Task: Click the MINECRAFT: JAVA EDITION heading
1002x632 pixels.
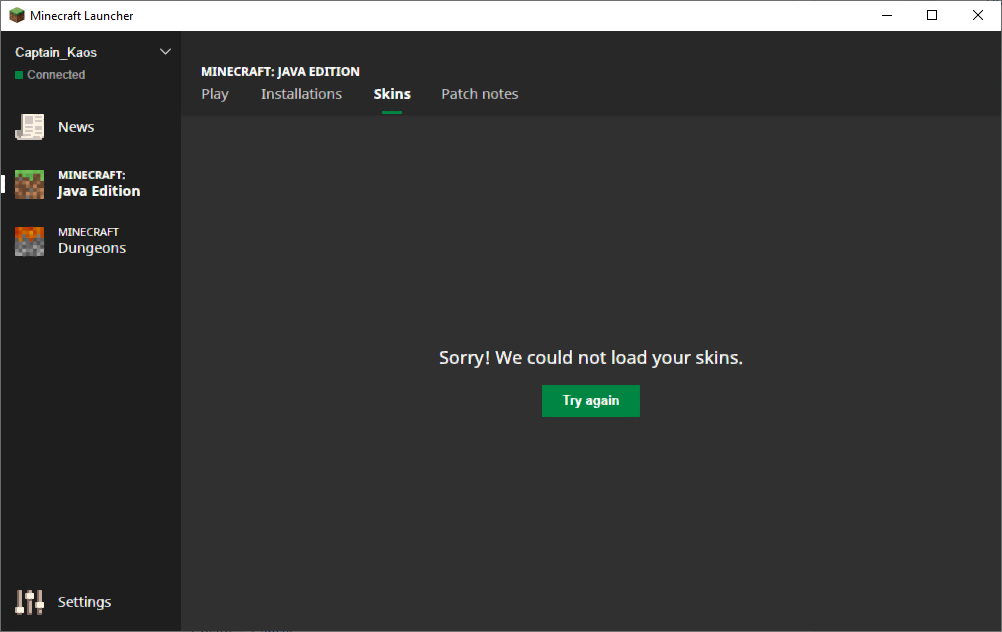Action: 281,72
